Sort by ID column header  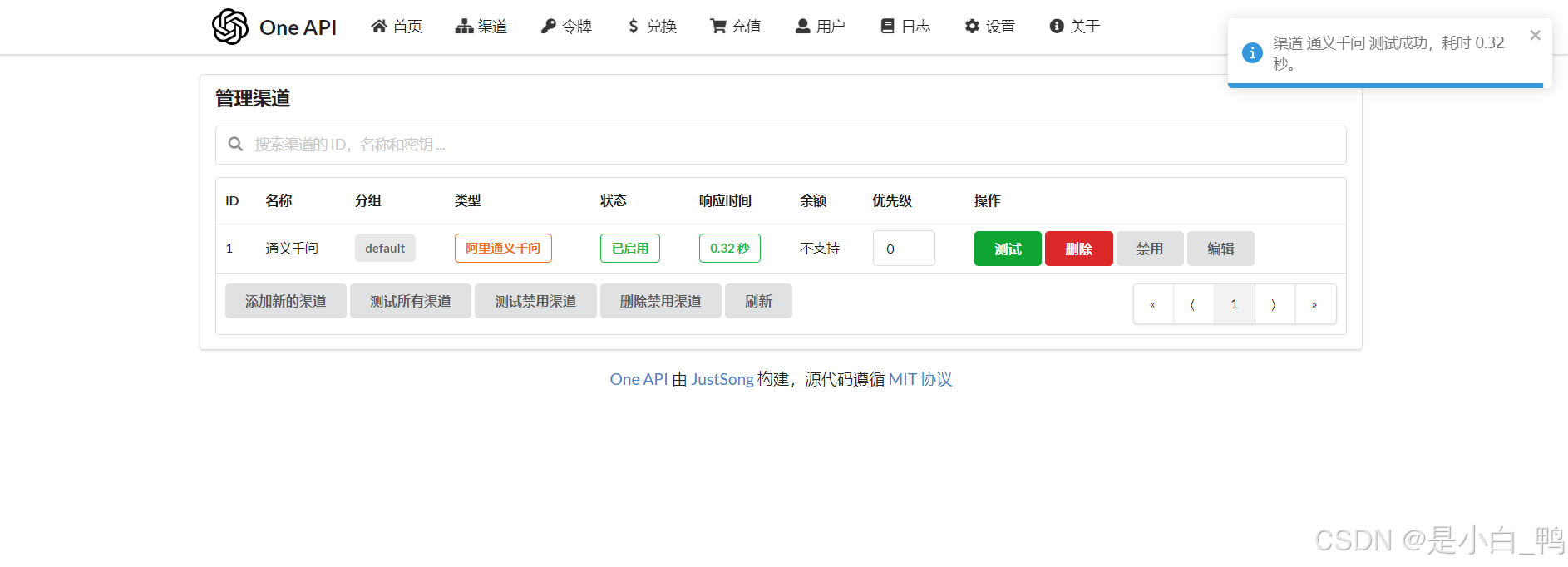click(232, 201)
